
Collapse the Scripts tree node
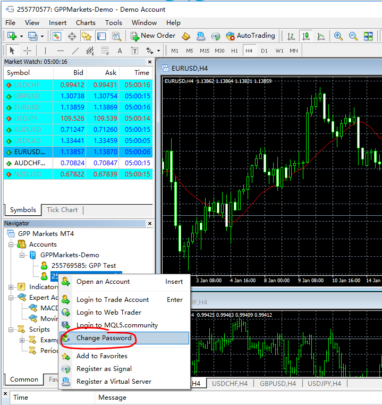click(x=11, y=330)
